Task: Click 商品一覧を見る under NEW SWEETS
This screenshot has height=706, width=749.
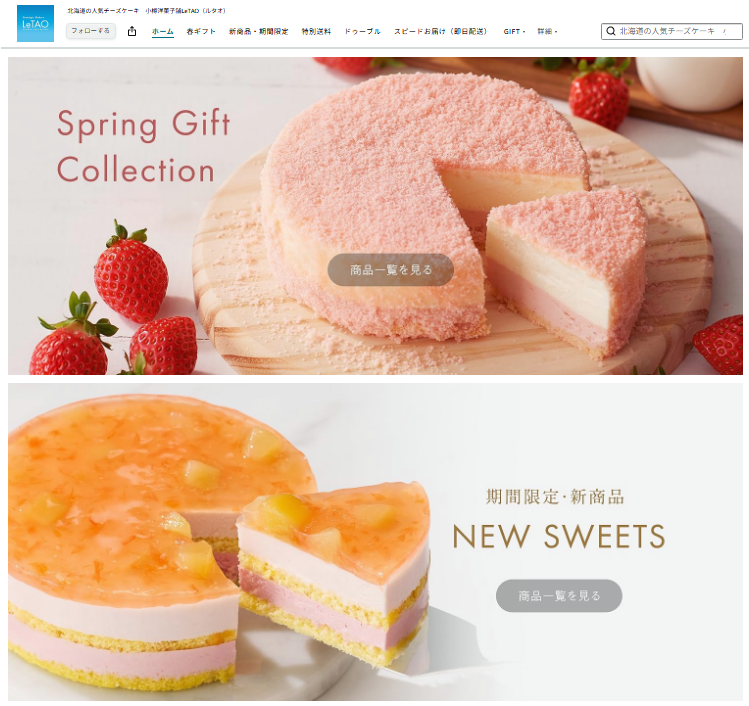Action: pos(559,596)
